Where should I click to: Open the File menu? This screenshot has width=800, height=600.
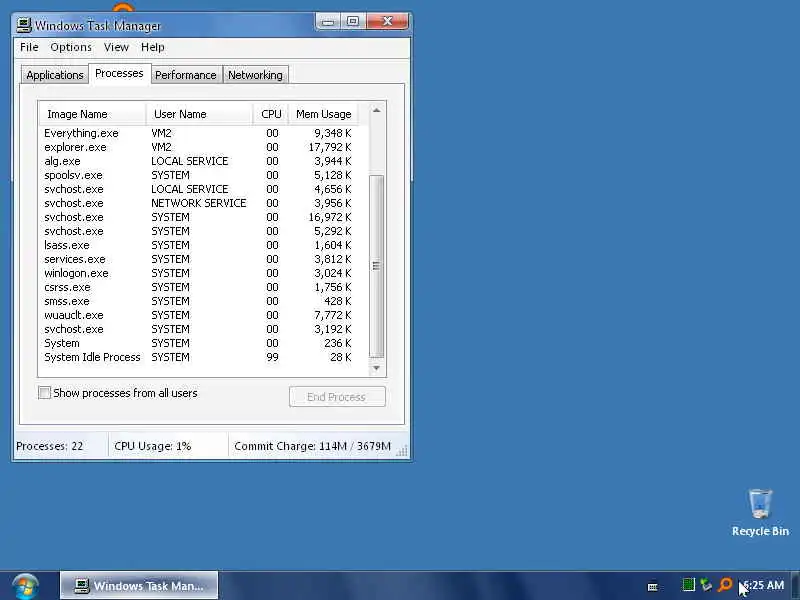tap(29, 47)
